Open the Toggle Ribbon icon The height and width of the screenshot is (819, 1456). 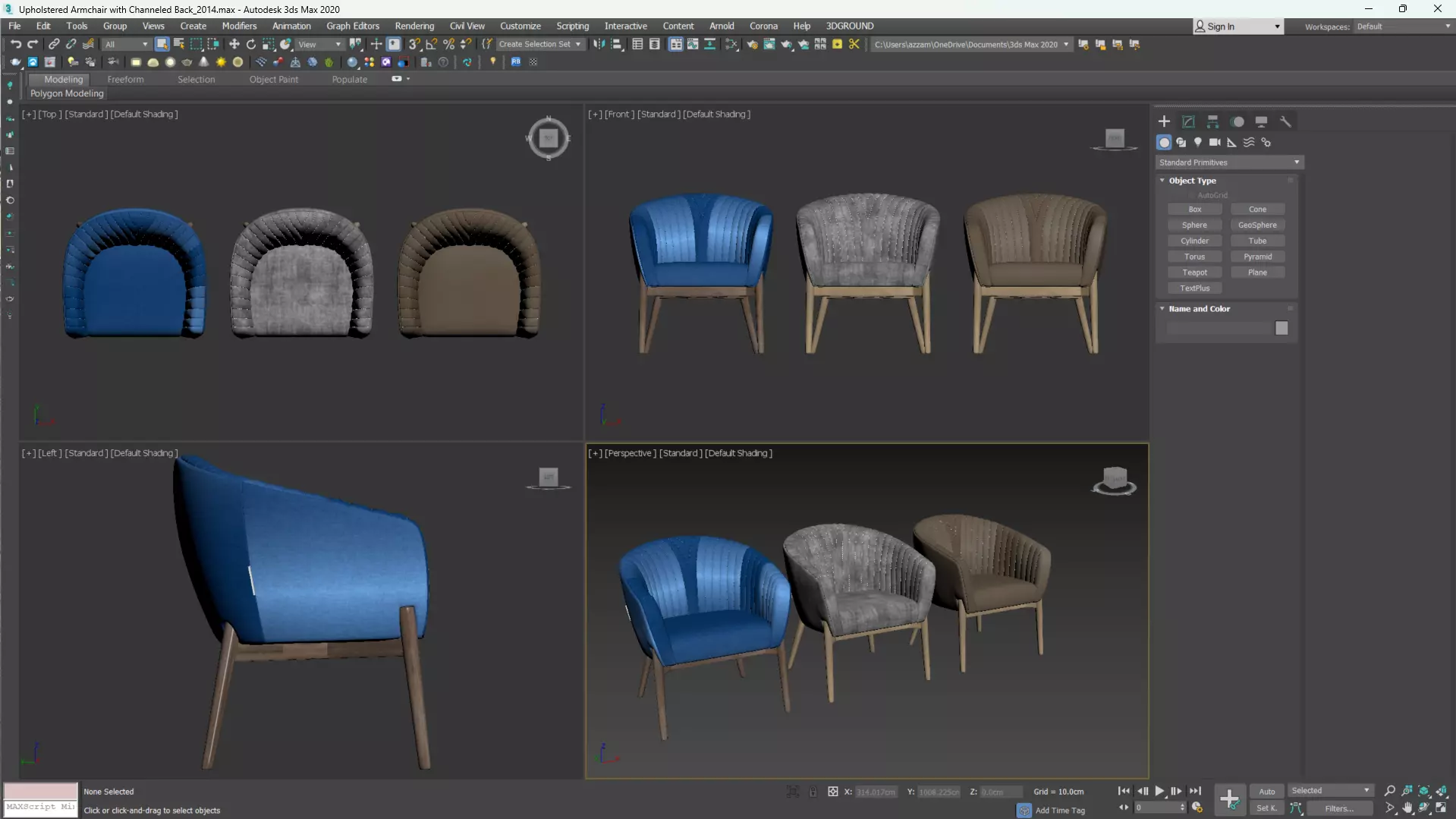pos(675,44)
